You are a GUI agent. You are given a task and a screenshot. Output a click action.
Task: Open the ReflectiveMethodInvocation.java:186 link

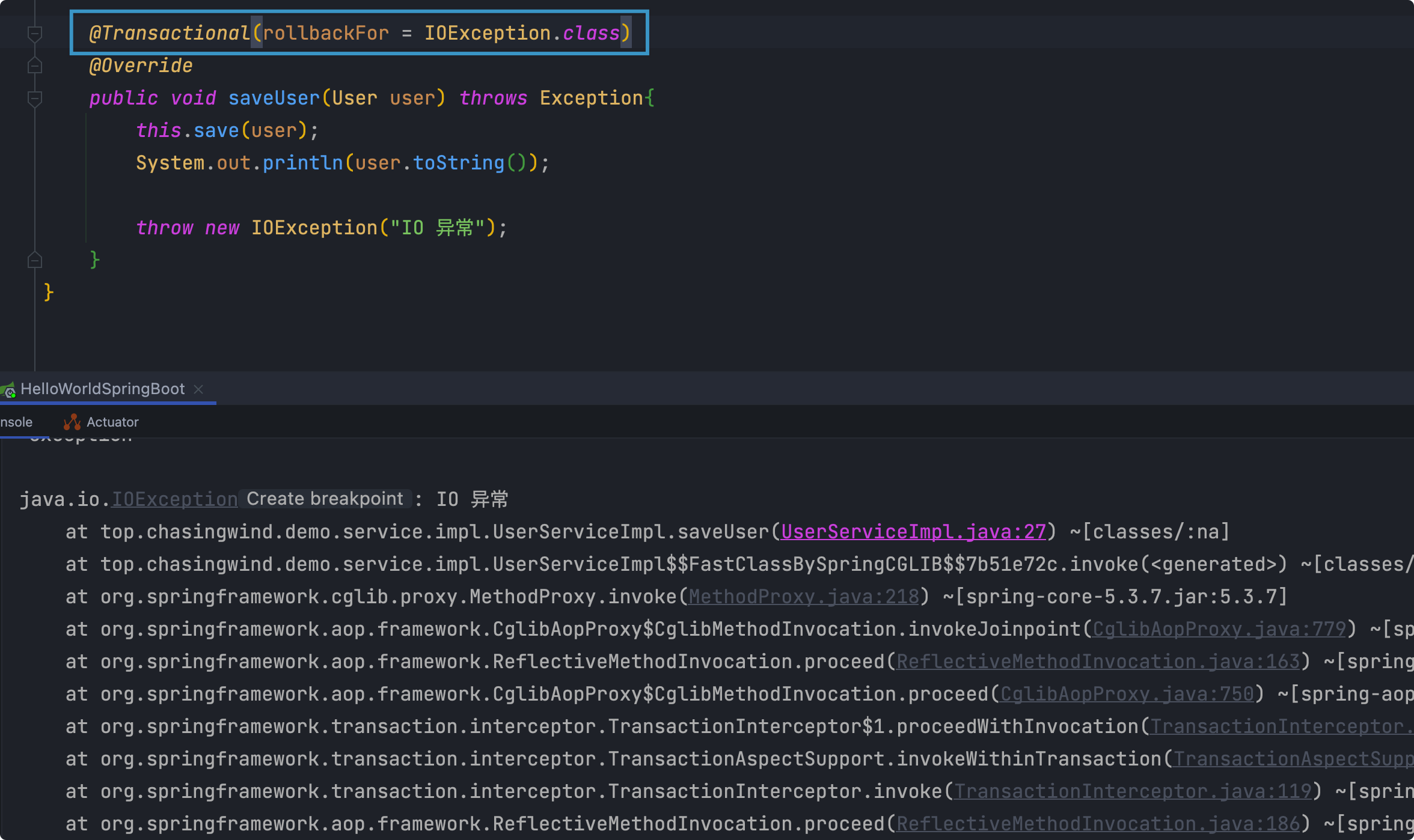click(x=1098, y=824)
